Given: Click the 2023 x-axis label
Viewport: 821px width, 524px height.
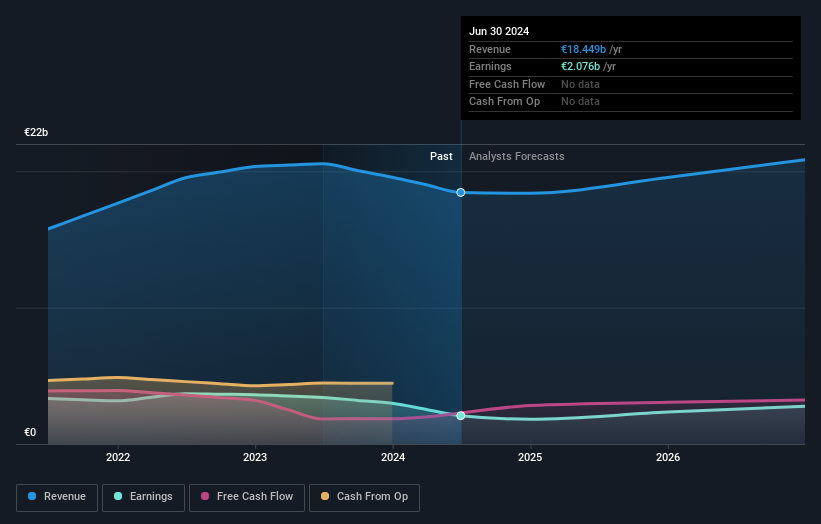Looking at the screenshot, I should (x=255, y=458).
